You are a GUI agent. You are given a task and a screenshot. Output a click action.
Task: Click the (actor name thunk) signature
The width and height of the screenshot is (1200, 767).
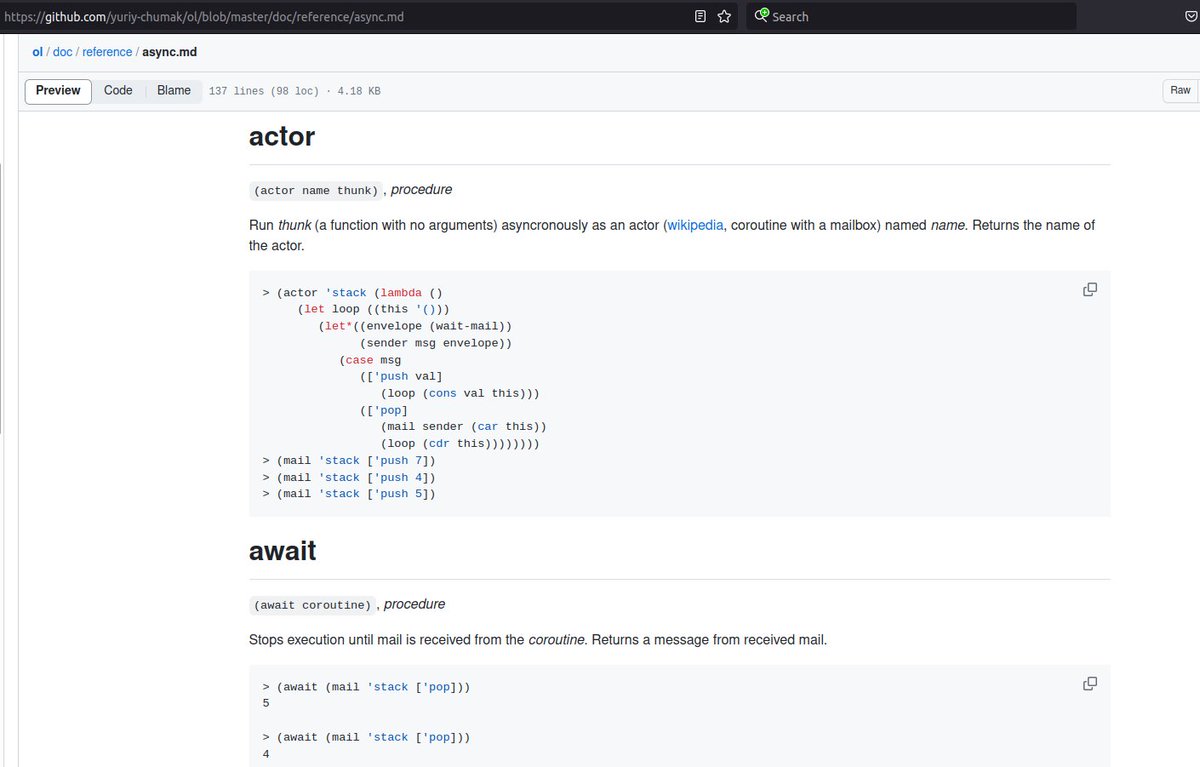click(x=316, y=190)
